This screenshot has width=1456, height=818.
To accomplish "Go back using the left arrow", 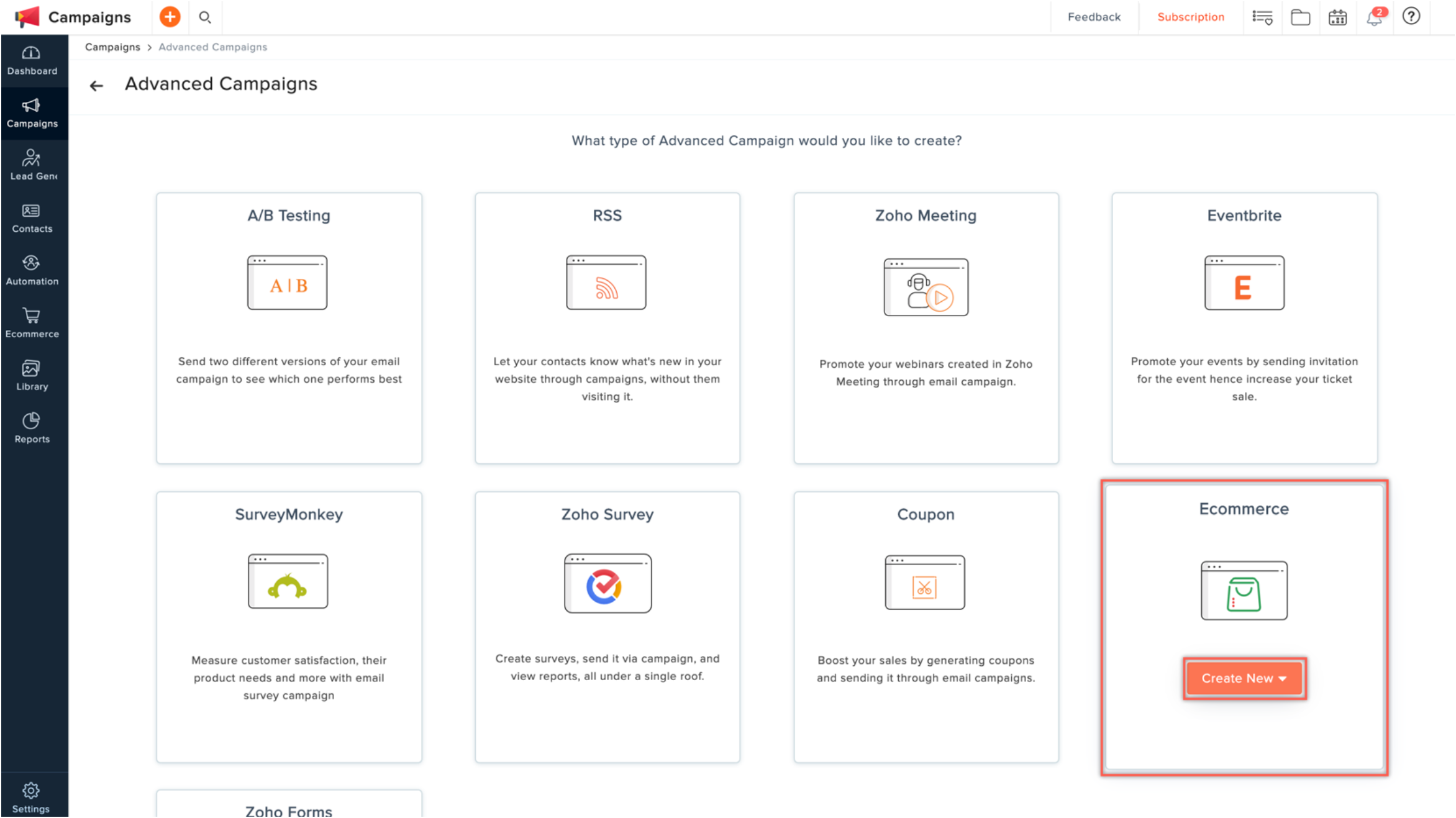I will [x=96, y=86].
